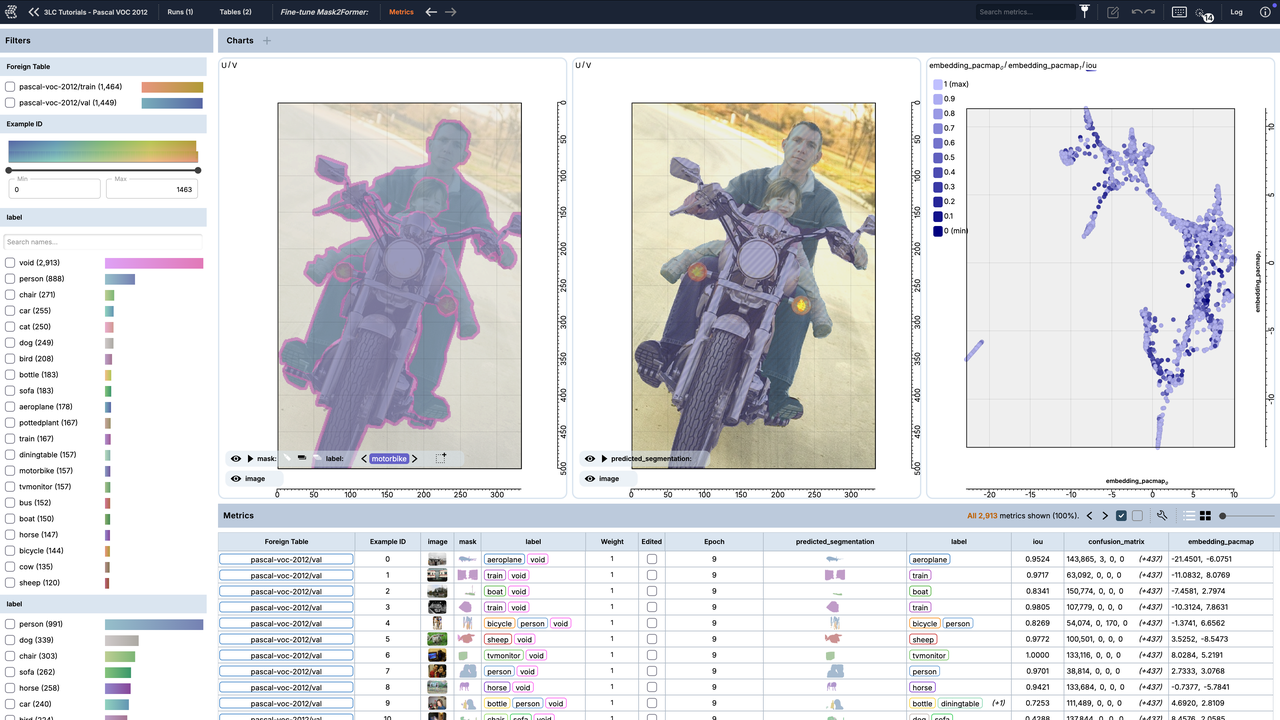Switch the Metrics table to list view

coord(1190,516)
